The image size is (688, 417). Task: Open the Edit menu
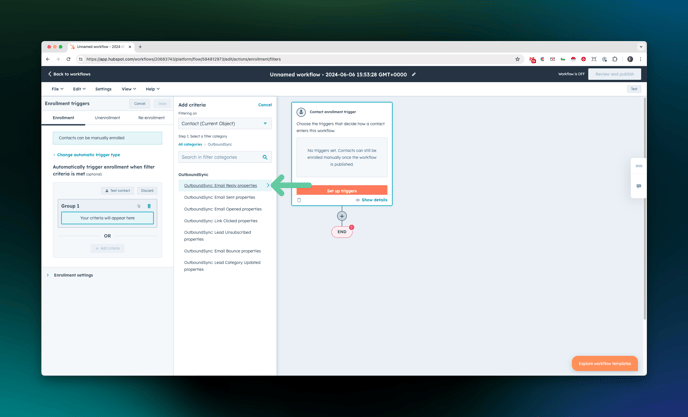79,89
